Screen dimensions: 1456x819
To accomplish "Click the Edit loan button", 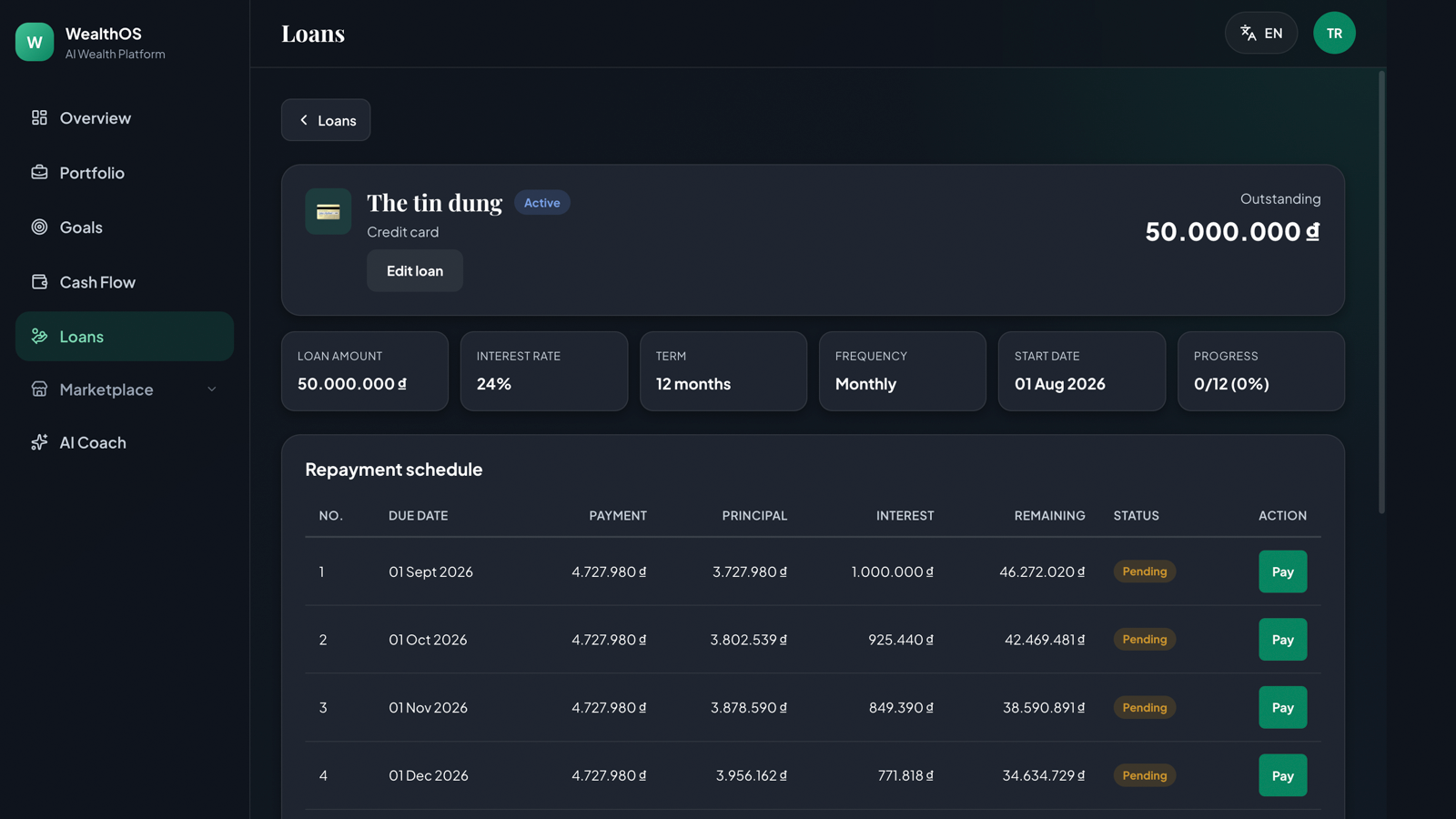I will click(x=415, y=271).
